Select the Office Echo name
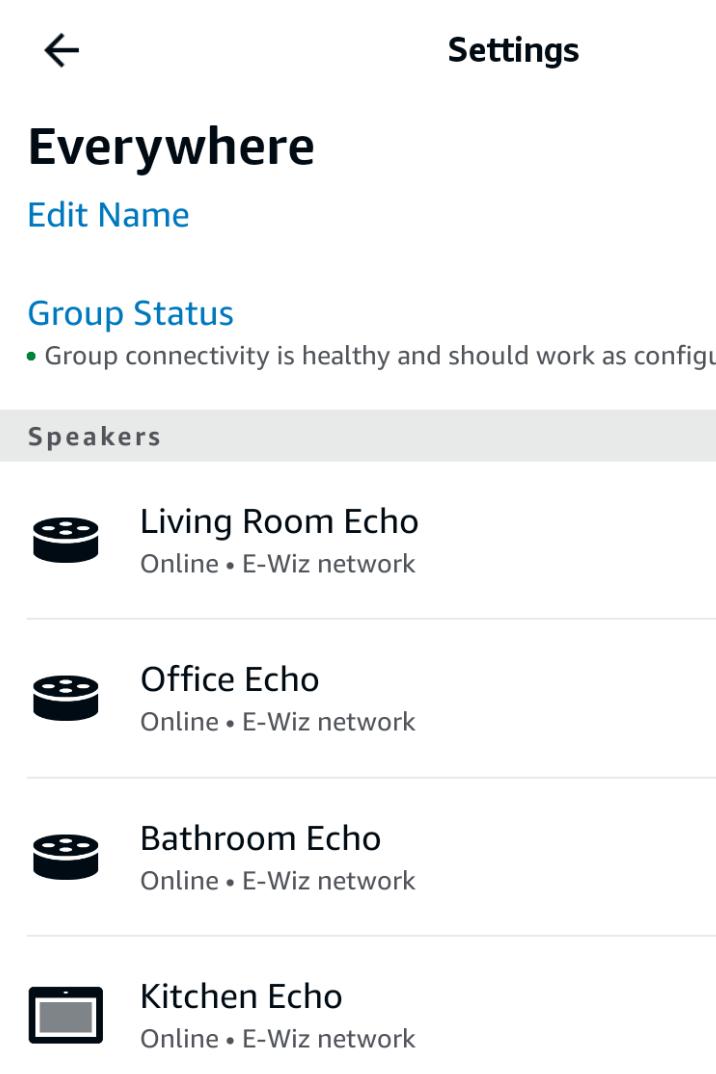Screen dimensions: 716x1074 pyautogui.click(x=229, y=680)
